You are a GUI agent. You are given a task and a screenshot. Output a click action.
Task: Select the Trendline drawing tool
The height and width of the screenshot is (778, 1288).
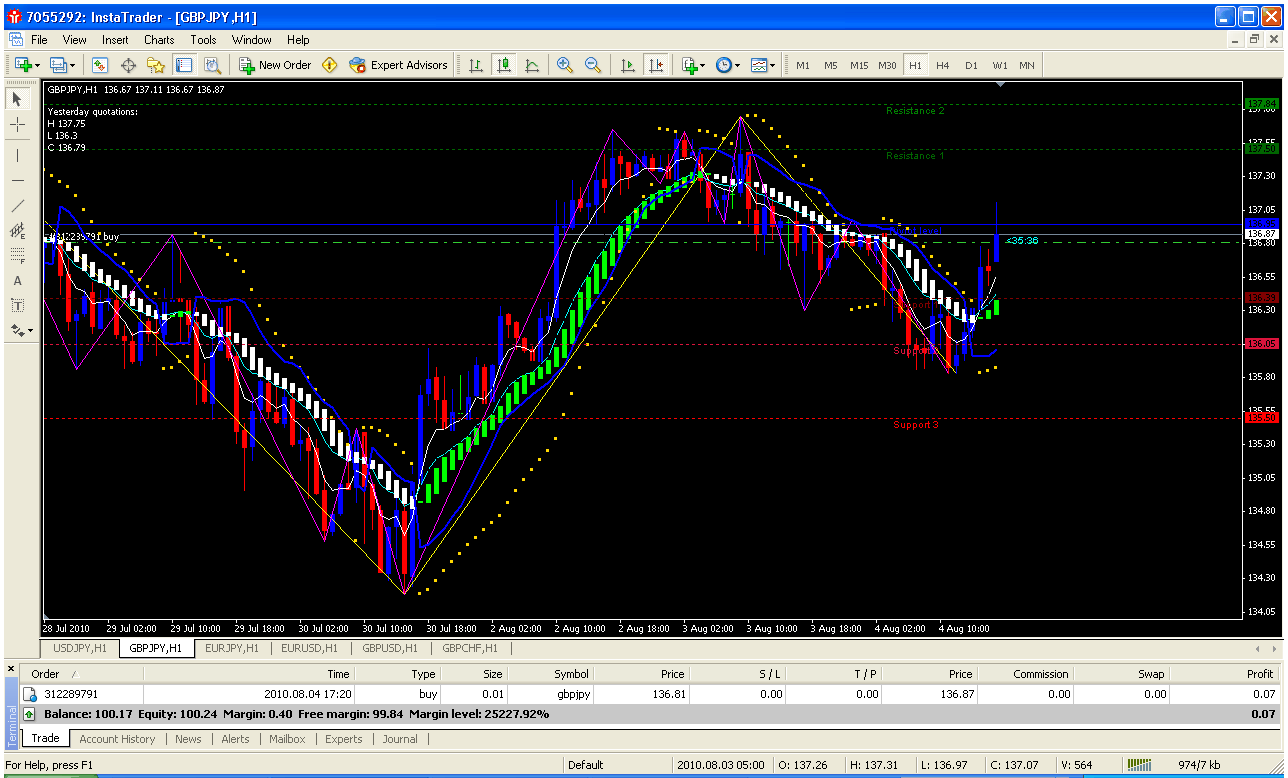(x=17, y=206)
